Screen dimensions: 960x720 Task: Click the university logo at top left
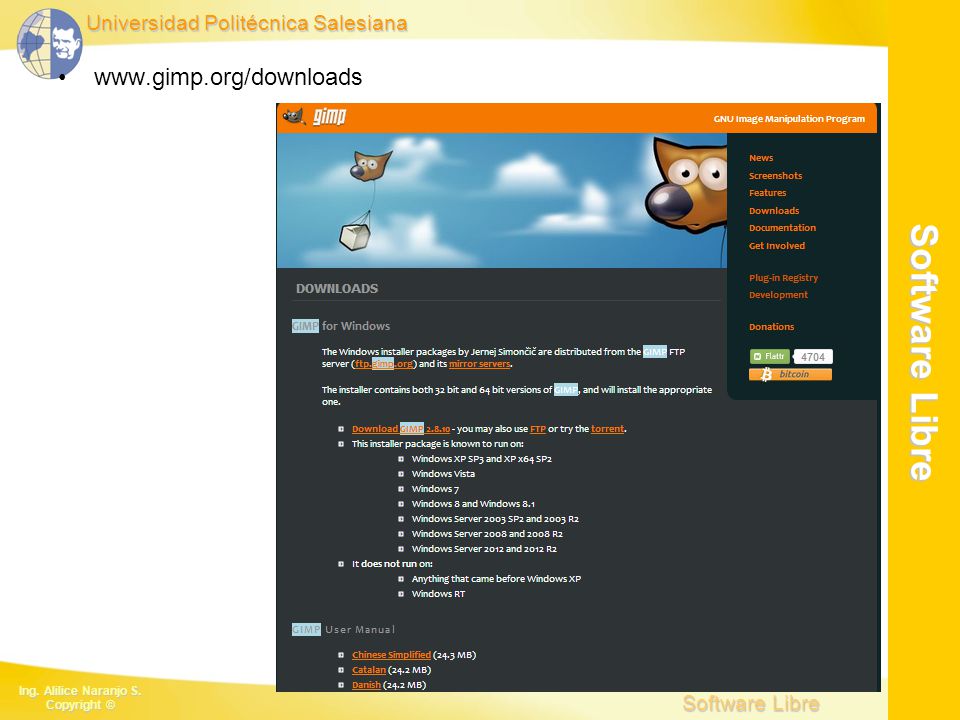tap(49, 43)
